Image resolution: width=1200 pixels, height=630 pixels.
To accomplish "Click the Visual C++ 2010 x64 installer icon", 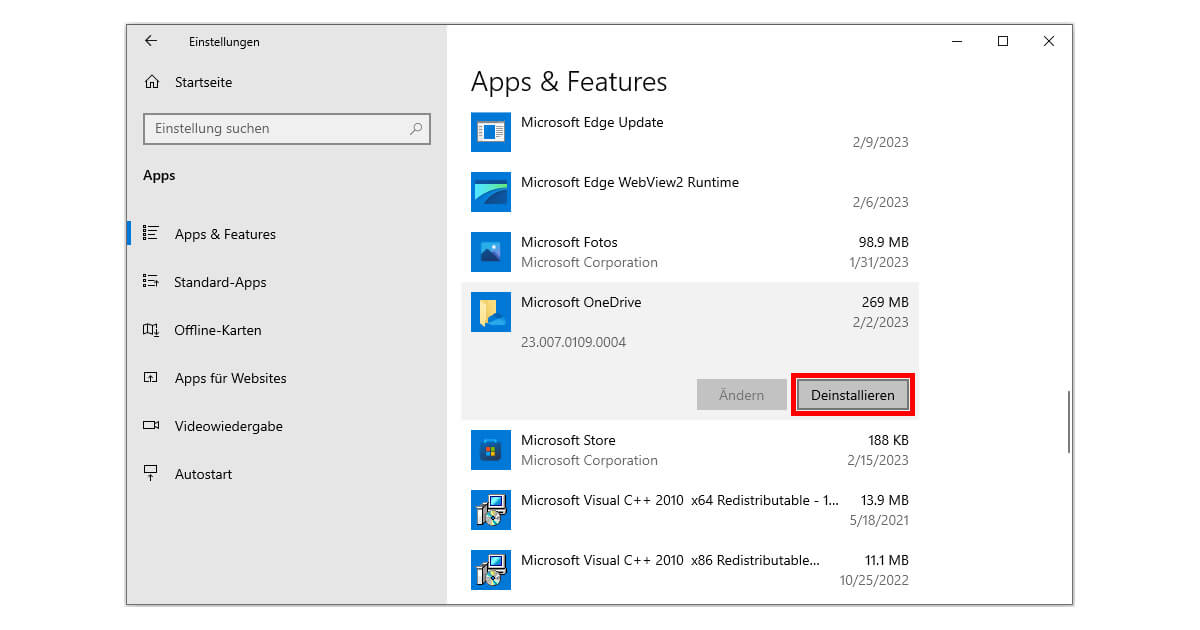I will point(490,510).
